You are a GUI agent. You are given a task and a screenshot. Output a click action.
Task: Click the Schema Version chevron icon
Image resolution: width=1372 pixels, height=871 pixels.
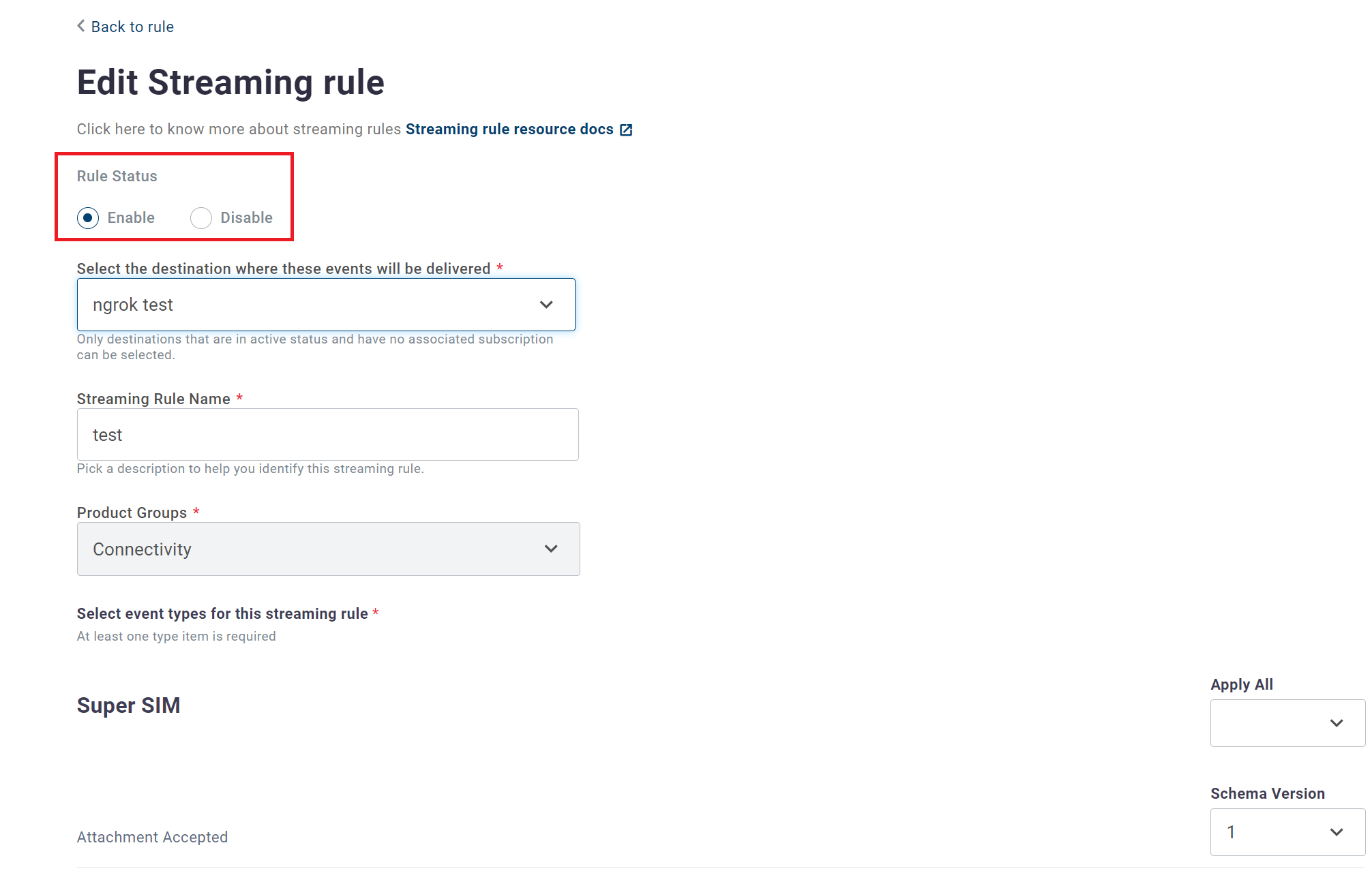(x=1337, y=832)
